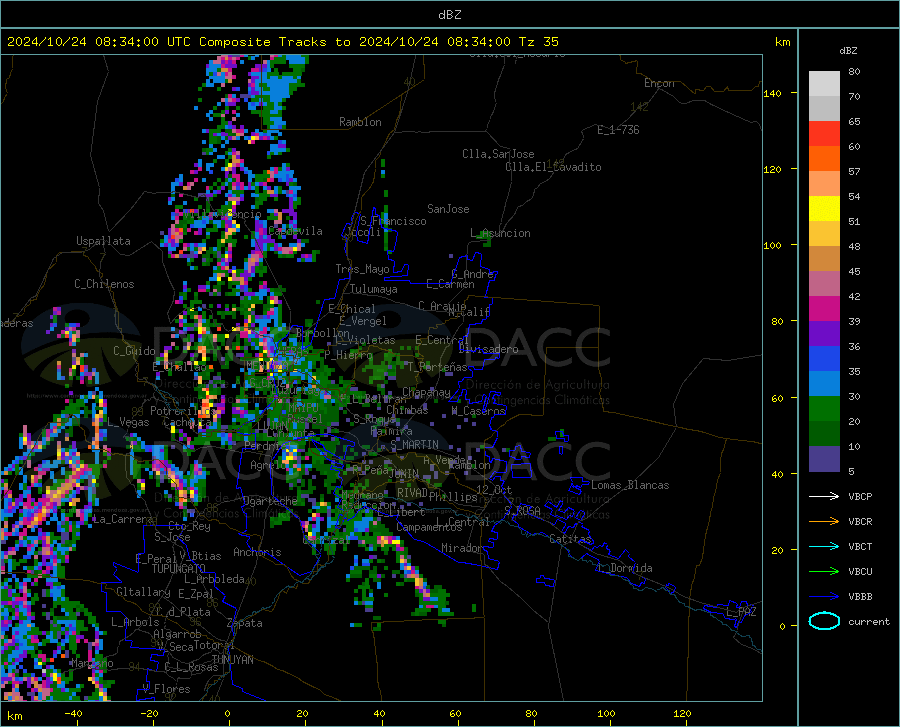Click the 'Ugarteche' map label

pos(270,501)
